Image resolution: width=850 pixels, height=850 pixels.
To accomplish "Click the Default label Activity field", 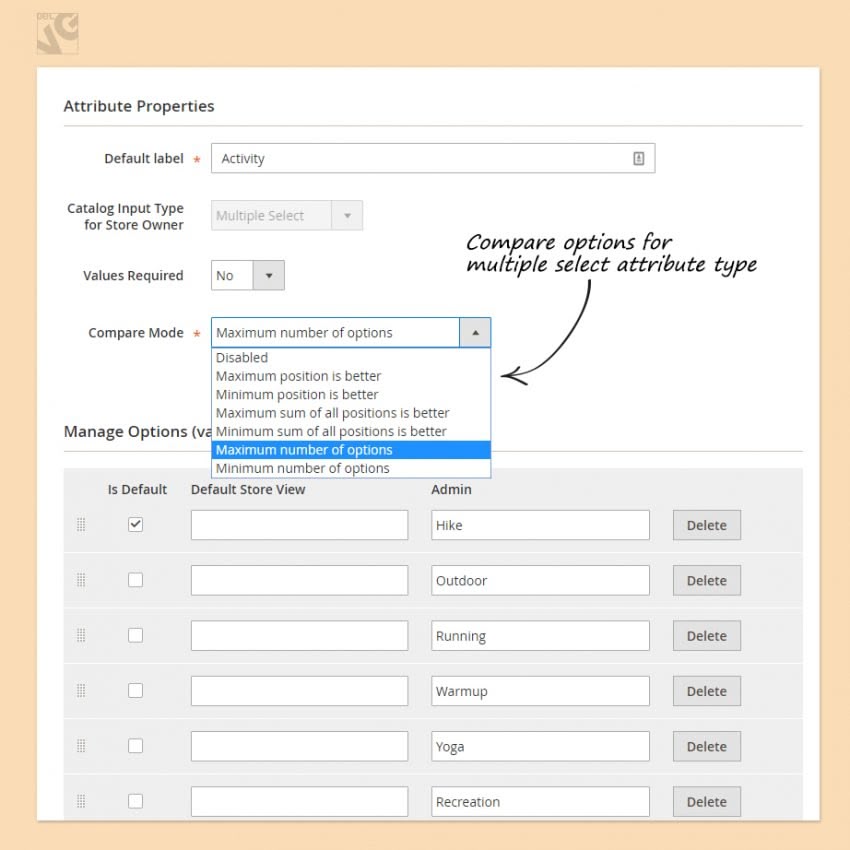I will 433,158.
